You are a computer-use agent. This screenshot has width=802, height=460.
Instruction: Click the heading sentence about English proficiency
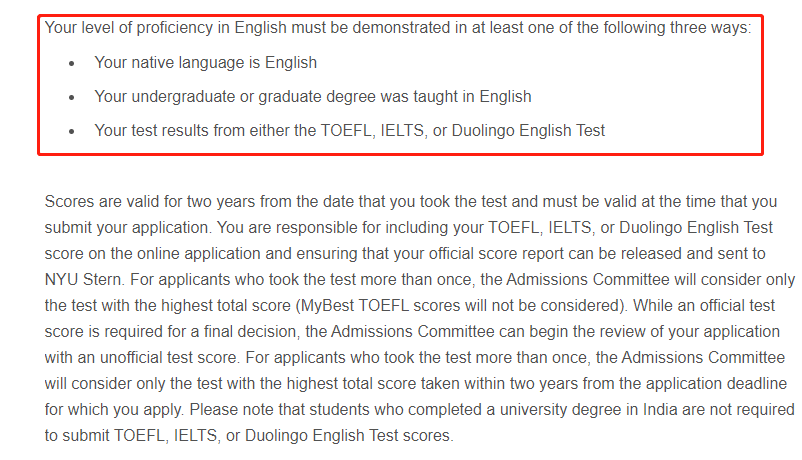pyautogui.click(x=398, y=28)
